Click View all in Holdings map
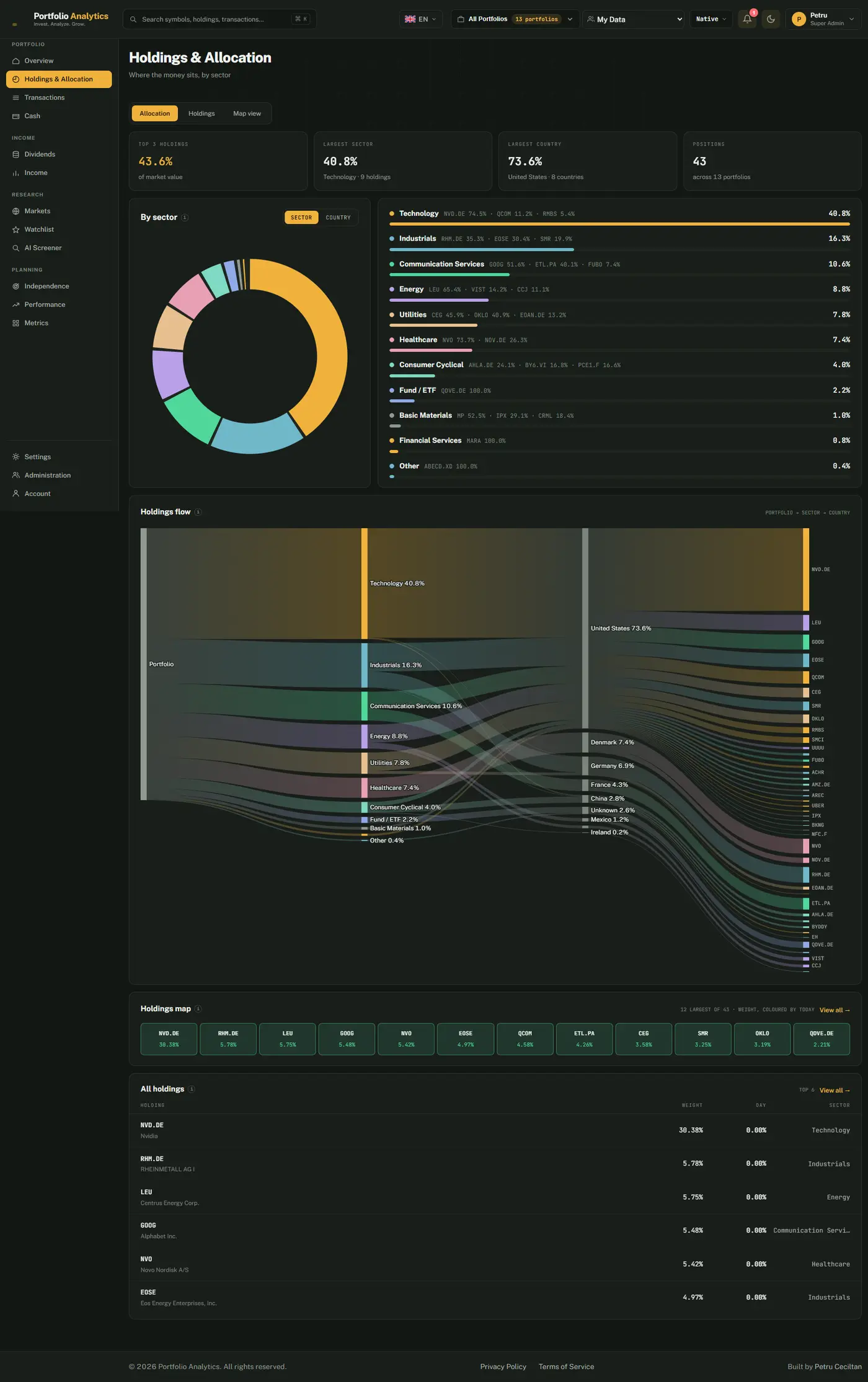Image resolution: width=868 pixels, height=1382 pixels. point(835,1010)
